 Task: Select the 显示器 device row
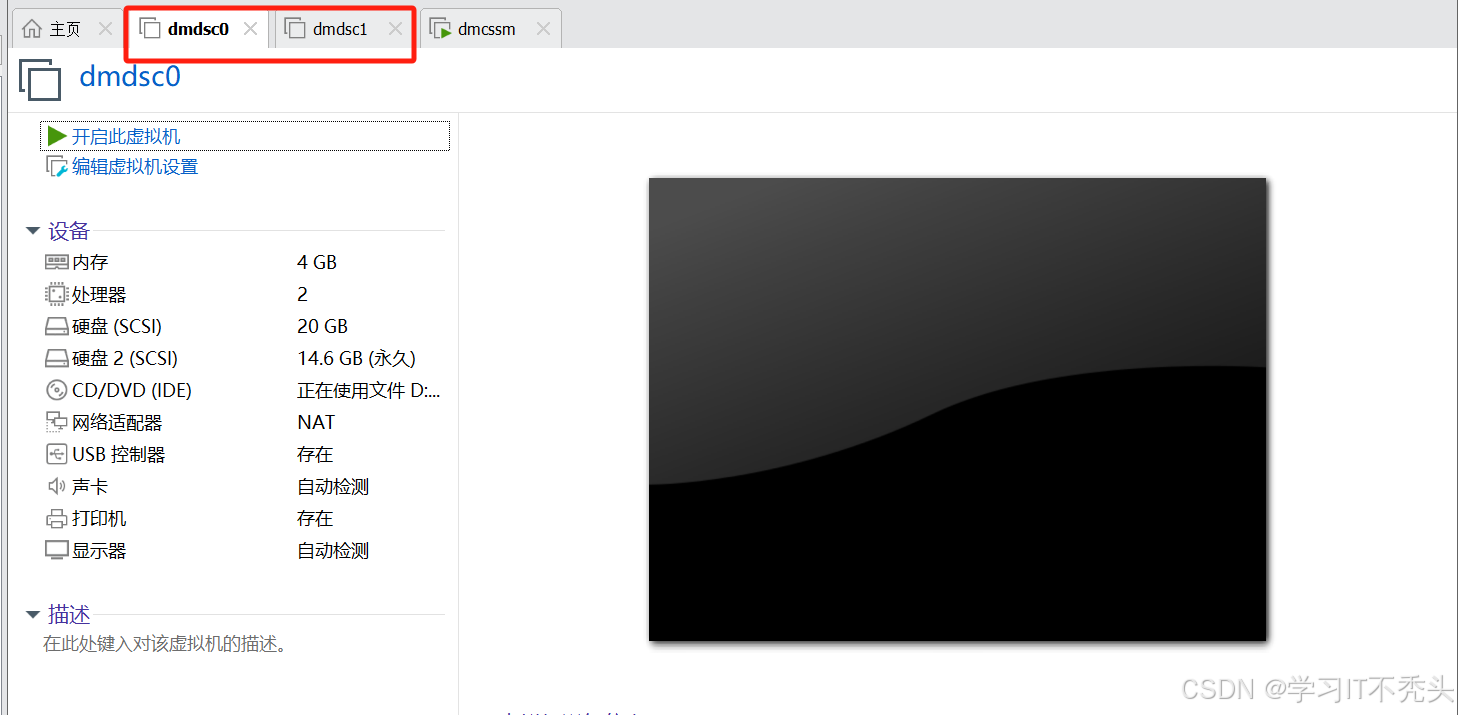(243, 550)
